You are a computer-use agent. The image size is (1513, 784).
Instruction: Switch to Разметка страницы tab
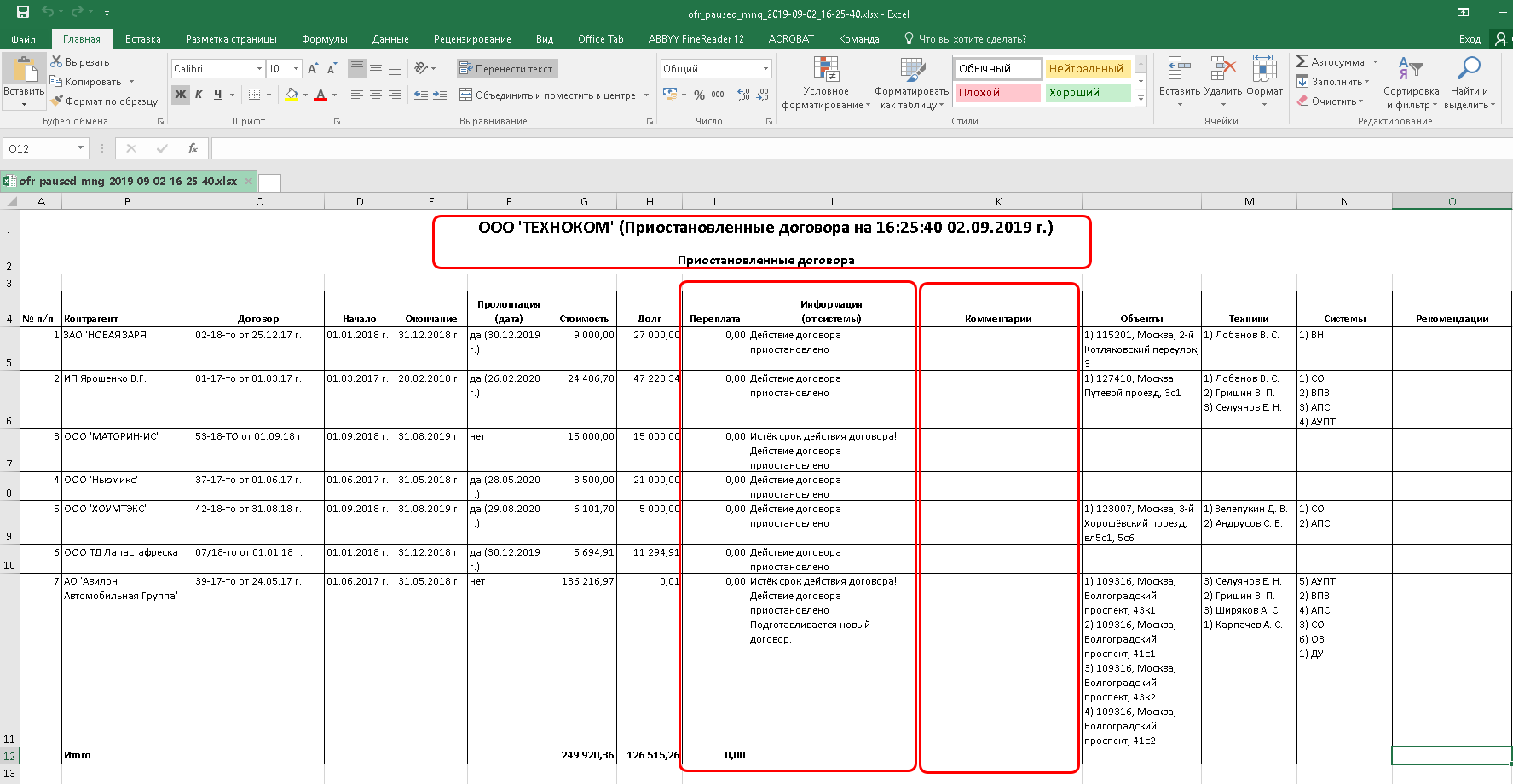(x=231, y=39)
